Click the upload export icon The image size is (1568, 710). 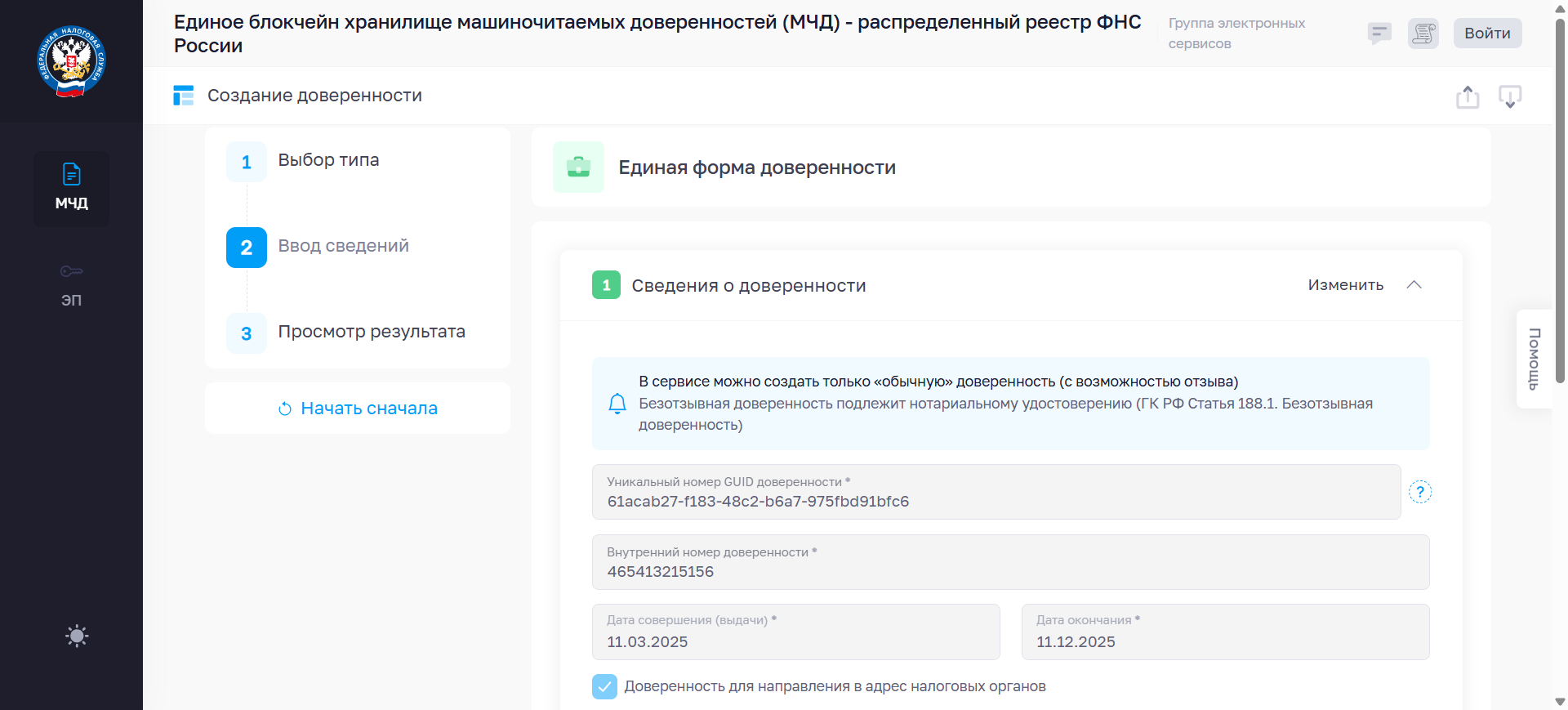point(1468,96)
